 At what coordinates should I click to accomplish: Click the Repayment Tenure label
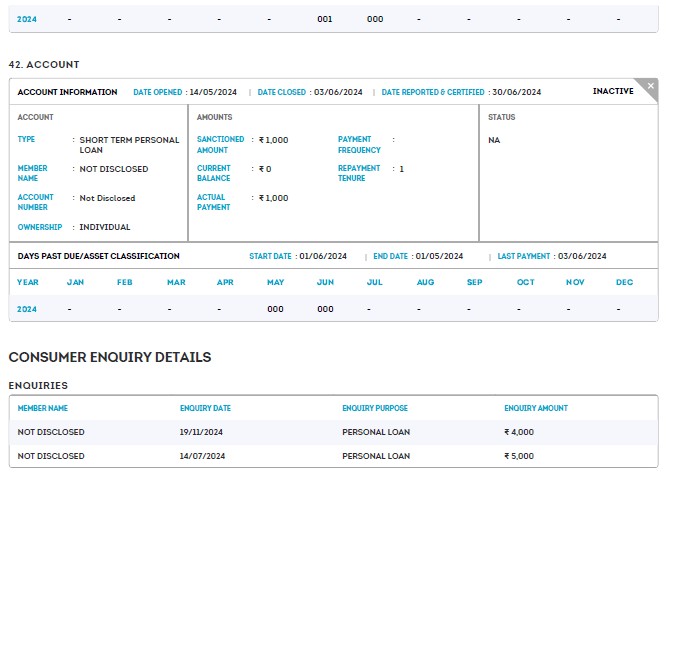point(359,173)
